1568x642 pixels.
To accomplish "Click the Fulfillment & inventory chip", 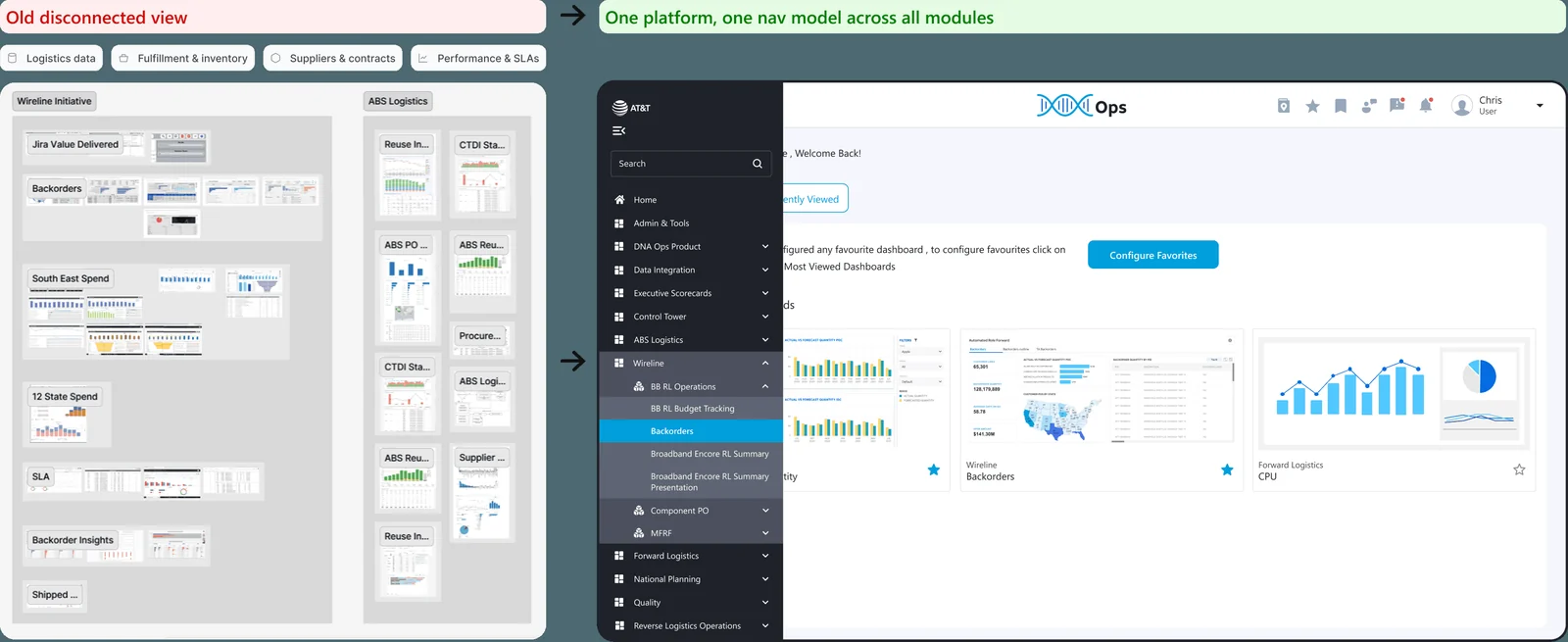I will click(183, 58).
